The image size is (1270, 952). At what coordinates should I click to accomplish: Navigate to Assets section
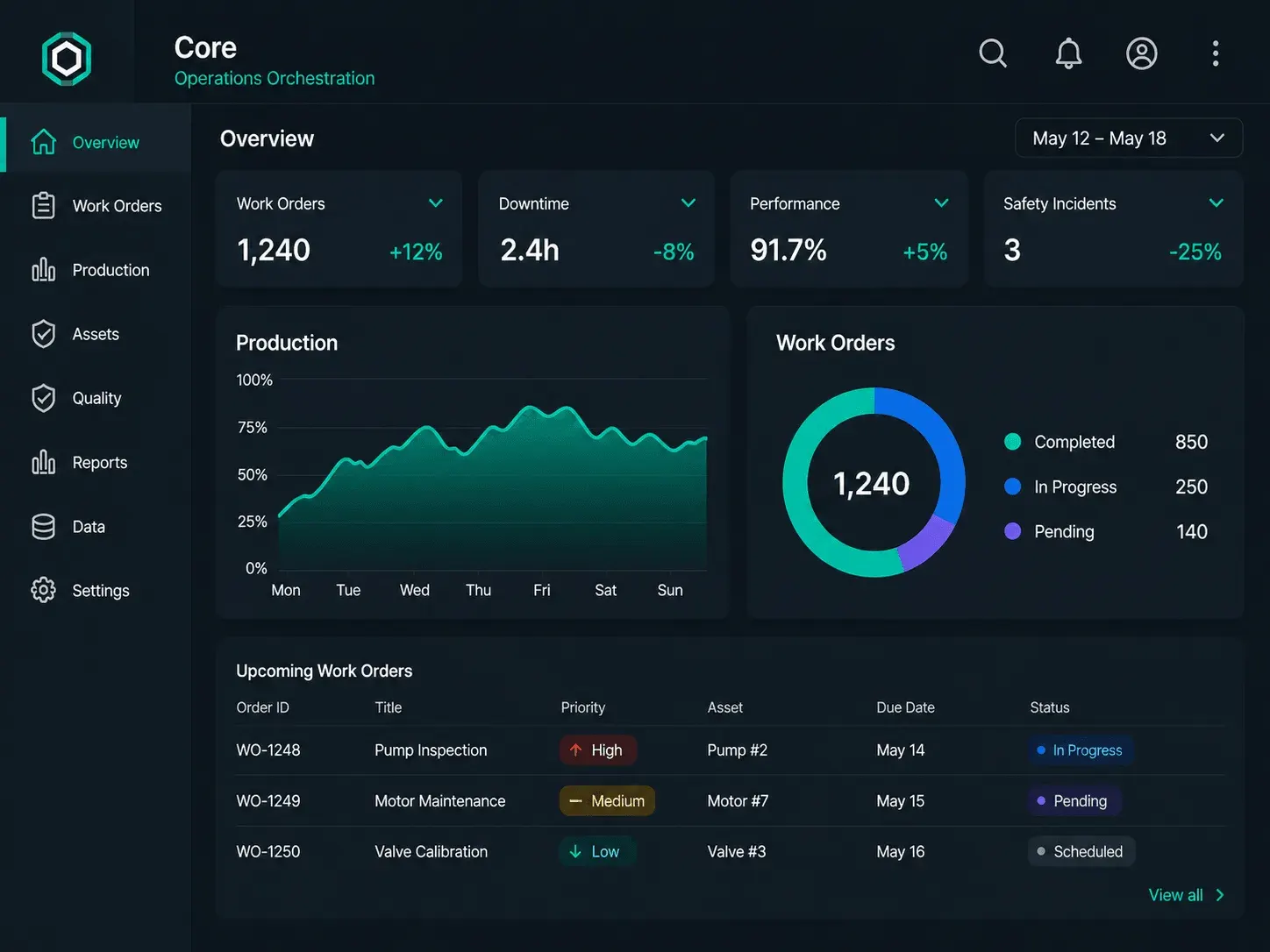click(x=96, y=334)
